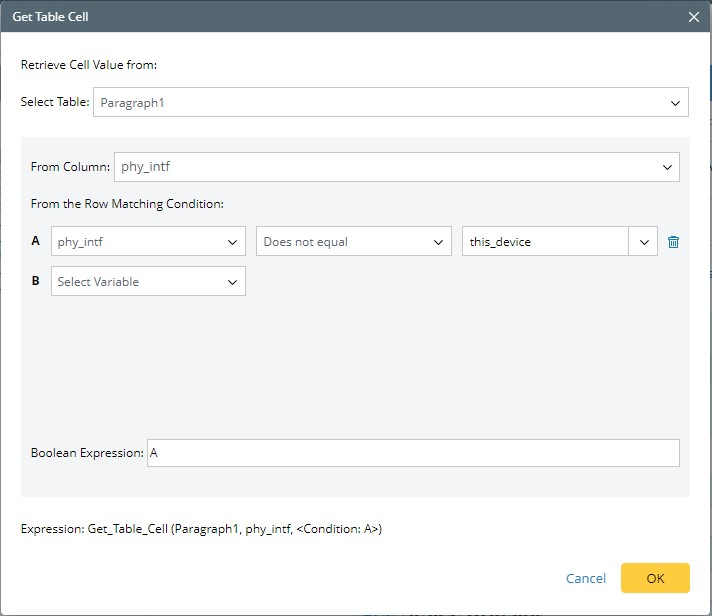Open the Select Table dropdown showing Paragraph1

[x=390, y=103]
